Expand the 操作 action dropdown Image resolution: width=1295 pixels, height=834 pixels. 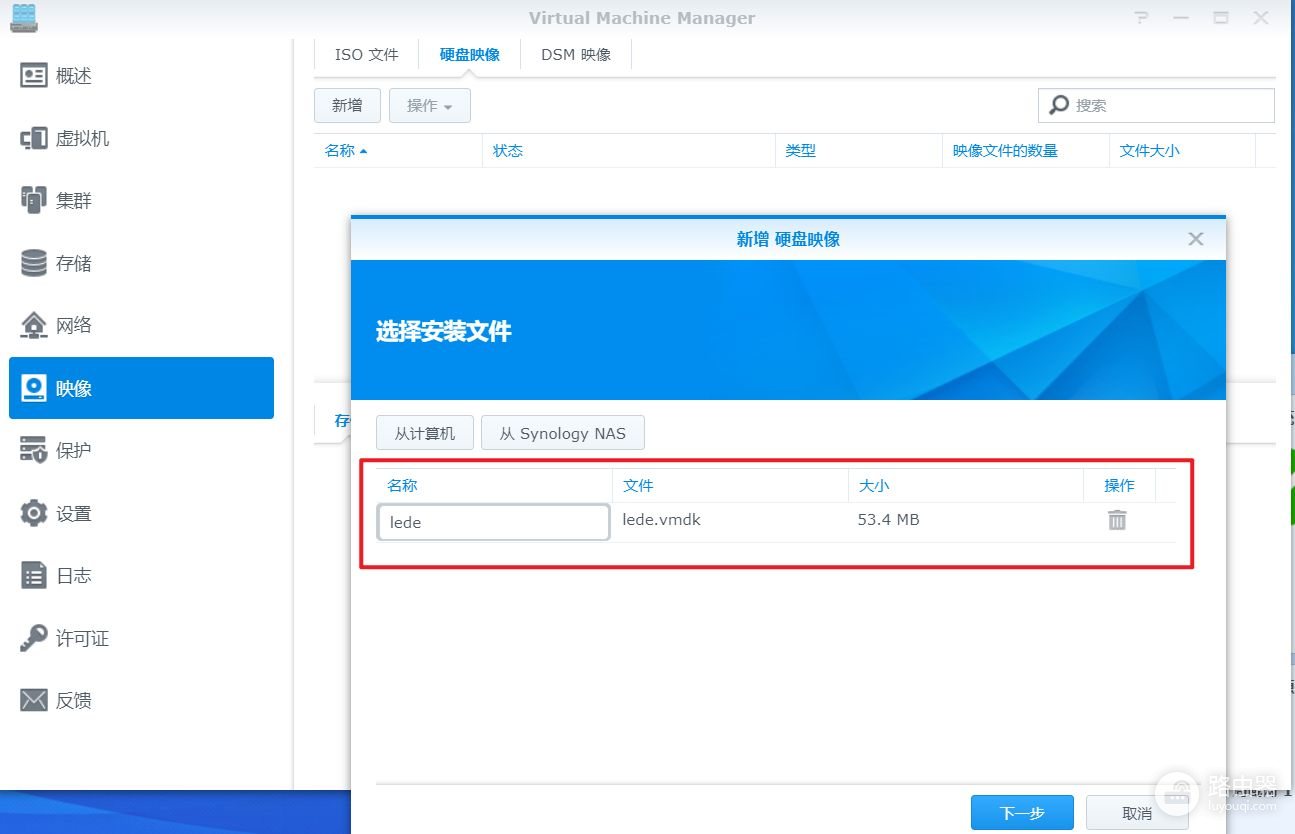(x=429, y=106)
